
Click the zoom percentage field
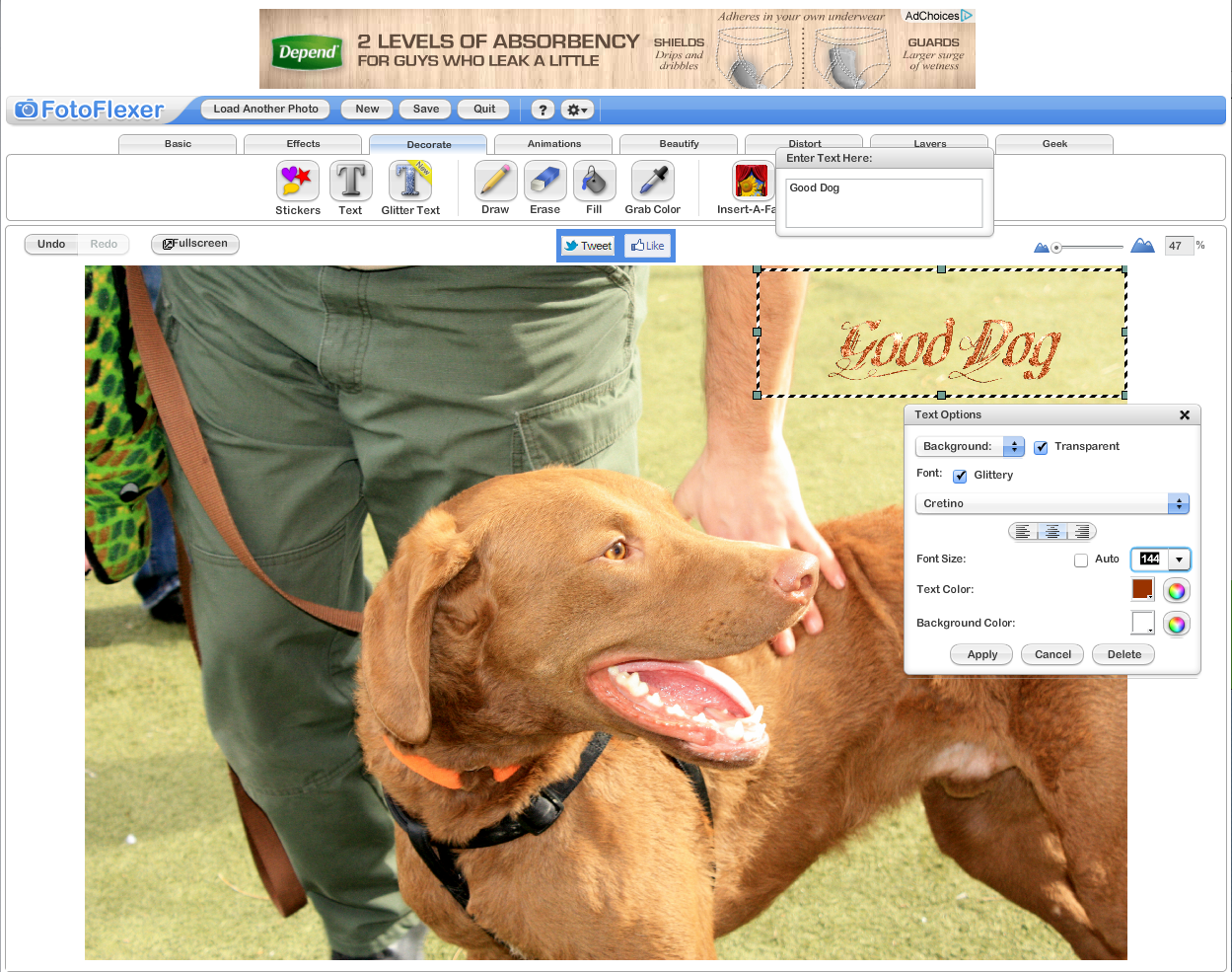(x=1179, y=246)
